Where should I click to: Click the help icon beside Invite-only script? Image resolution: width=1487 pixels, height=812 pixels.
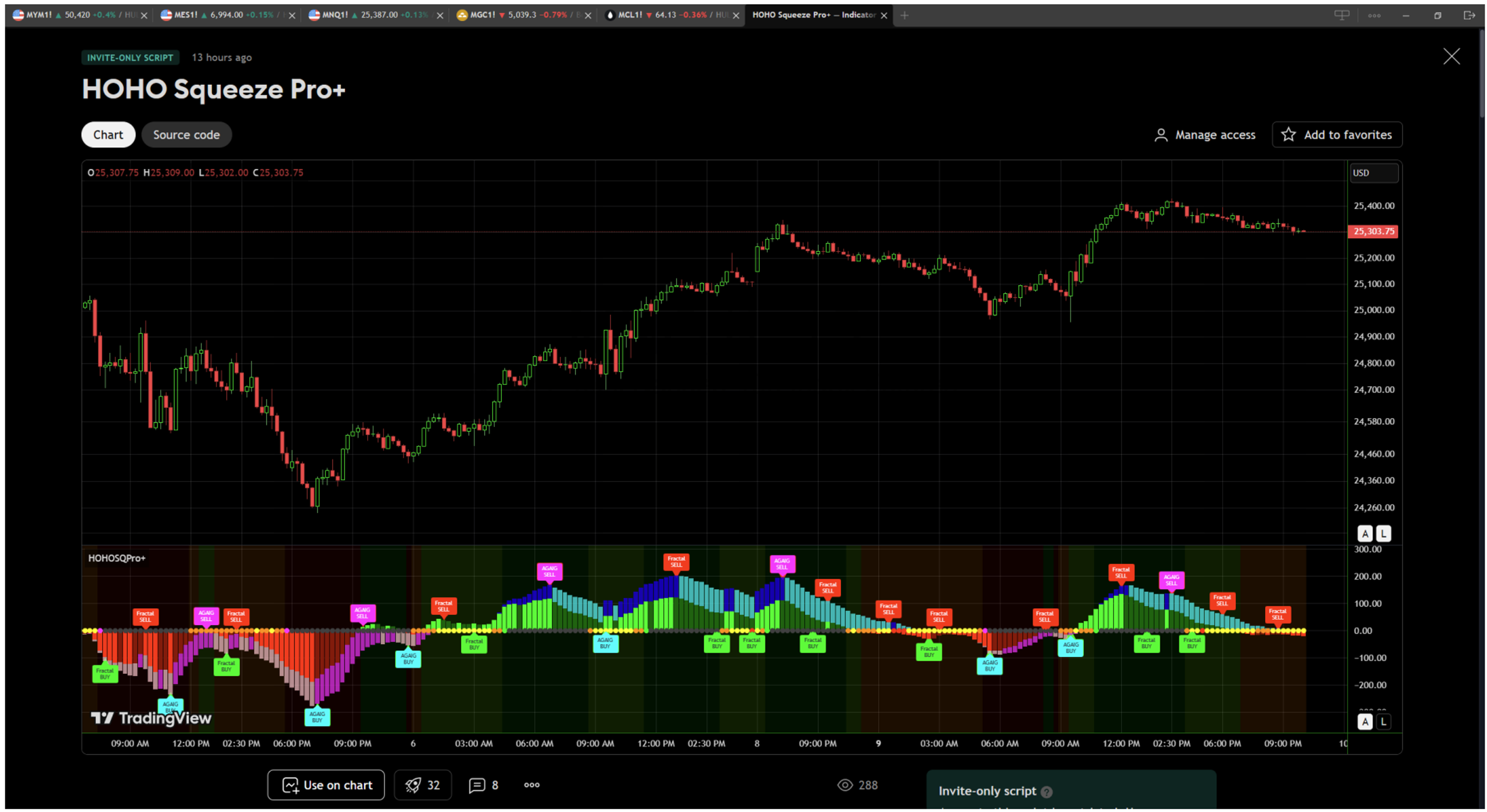tap(1047, 792)
